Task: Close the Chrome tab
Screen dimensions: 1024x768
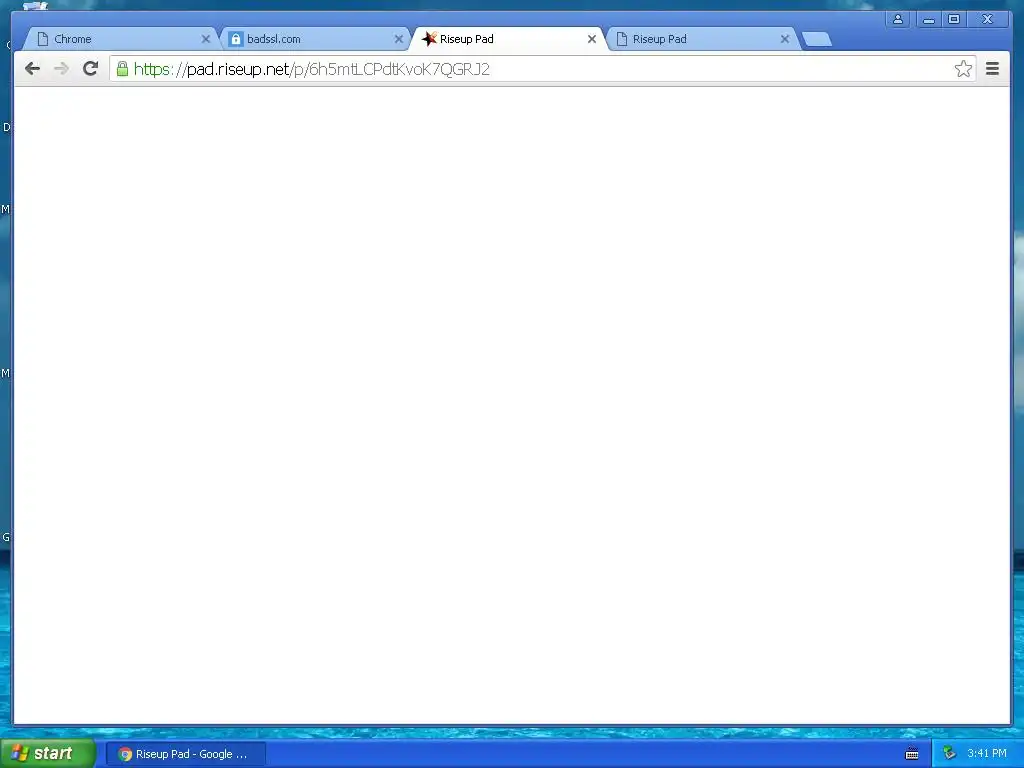Action: (x=206, y=39)
